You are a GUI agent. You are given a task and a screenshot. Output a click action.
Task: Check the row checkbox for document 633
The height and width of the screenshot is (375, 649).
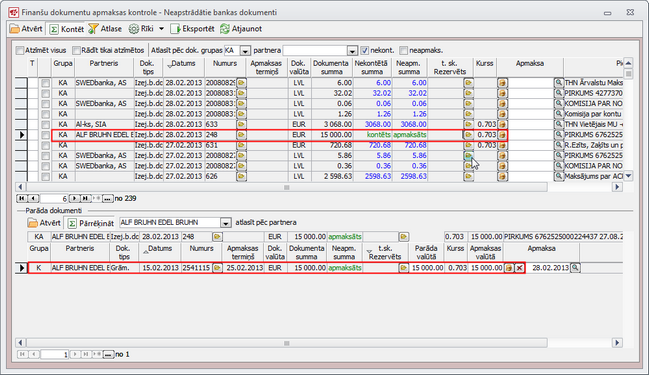pos(45,125)
